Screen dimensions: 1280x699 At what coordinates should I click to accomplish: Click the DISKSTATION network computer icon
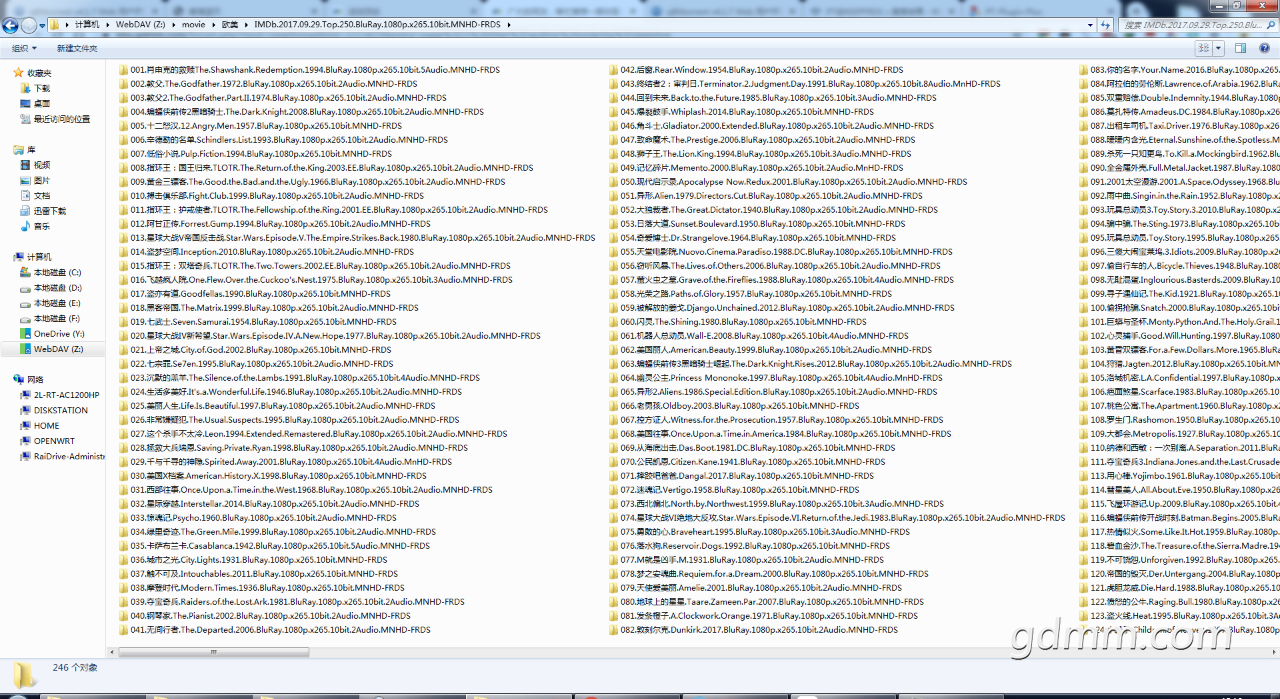pos(25,410)
